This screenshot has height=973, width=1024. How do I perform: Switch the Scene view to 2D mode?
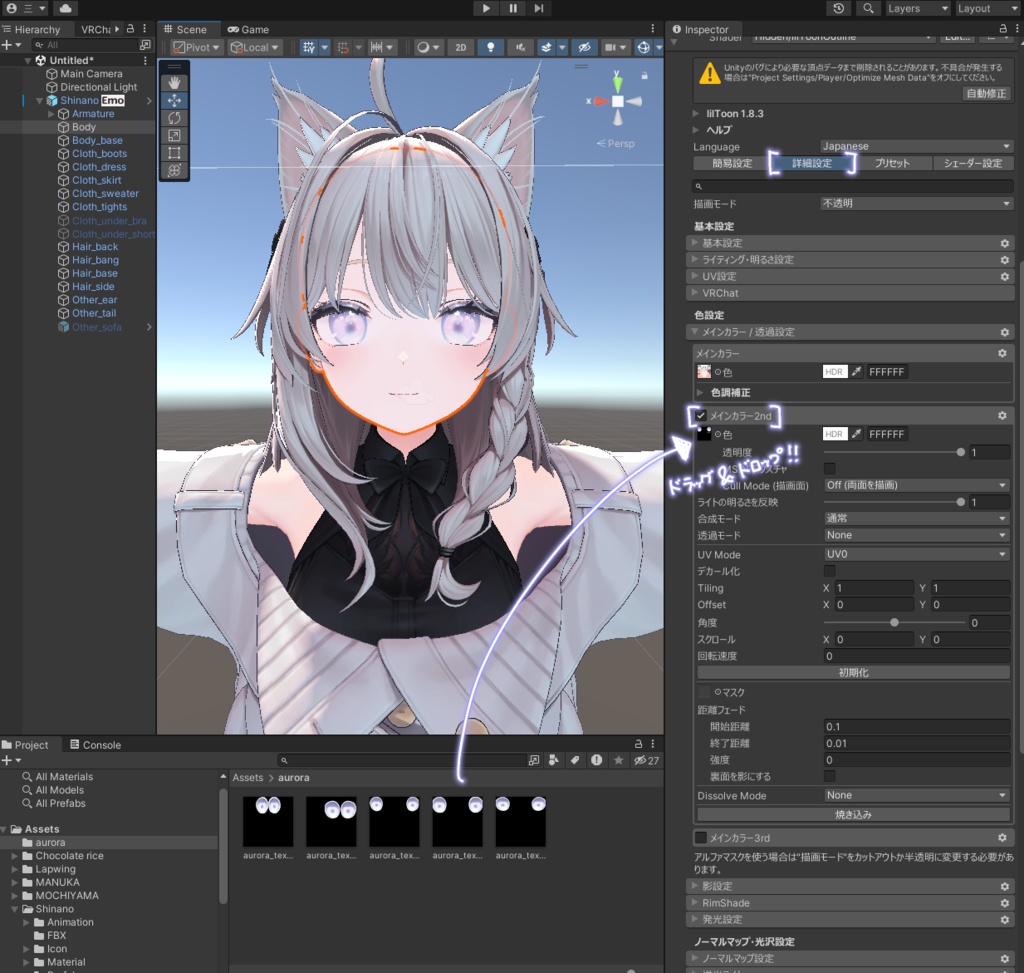pos(459,48)
